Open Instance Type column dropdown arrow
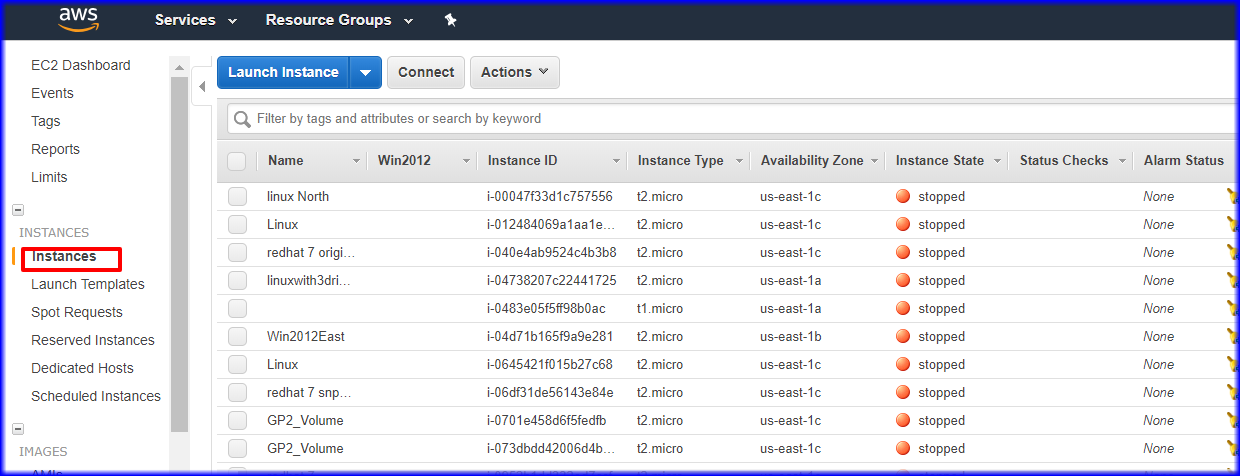1240x476 pixels. (739, 161)
